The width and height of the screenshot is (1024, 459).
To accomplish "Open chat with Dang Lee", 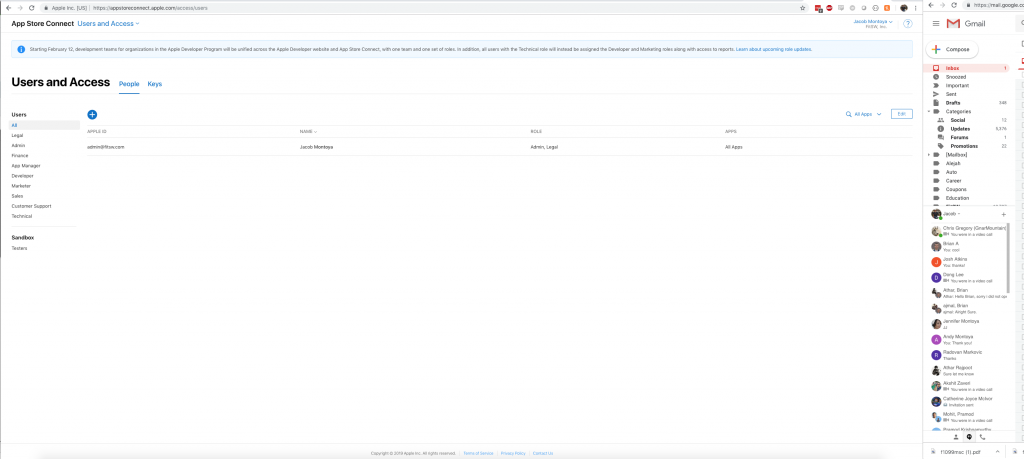I will pos(968,277).
